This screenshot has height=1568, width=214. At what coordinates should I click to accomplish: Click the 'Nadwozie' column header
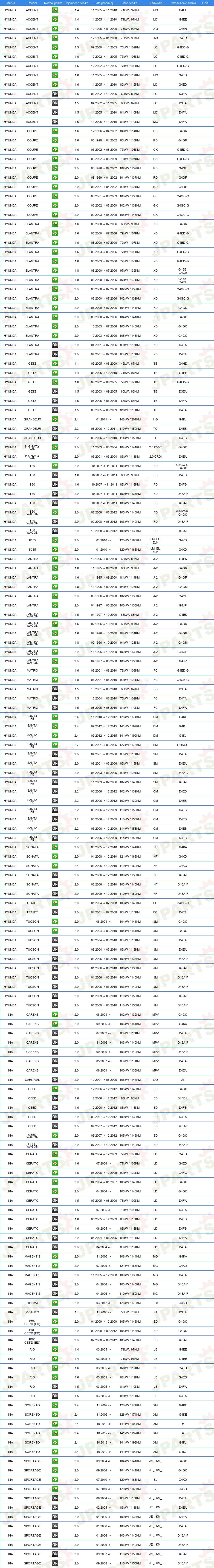coord(155,3)
